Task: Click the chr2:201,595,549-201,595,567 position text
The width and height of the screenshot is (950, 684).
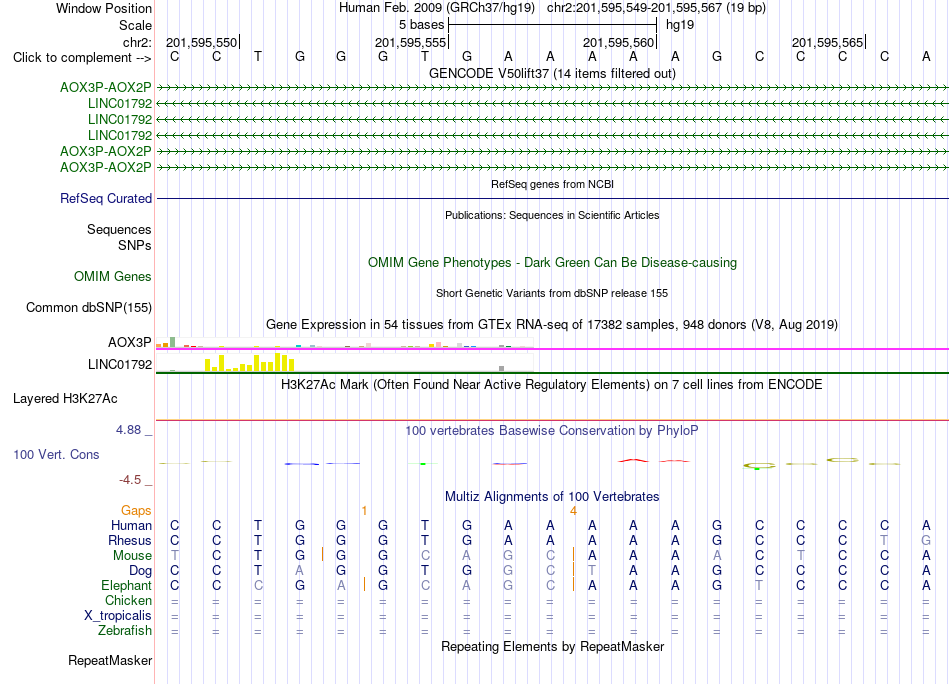Action: (656, 8)
